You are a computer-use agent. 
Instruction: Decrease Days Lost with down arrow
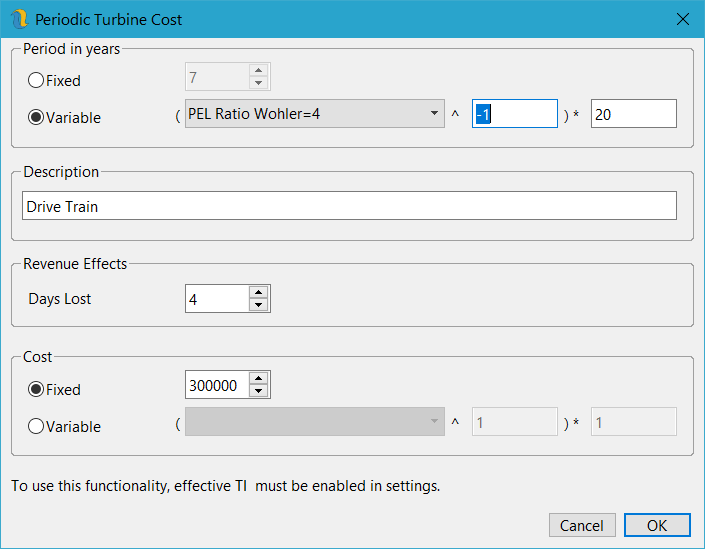point(259,304)
